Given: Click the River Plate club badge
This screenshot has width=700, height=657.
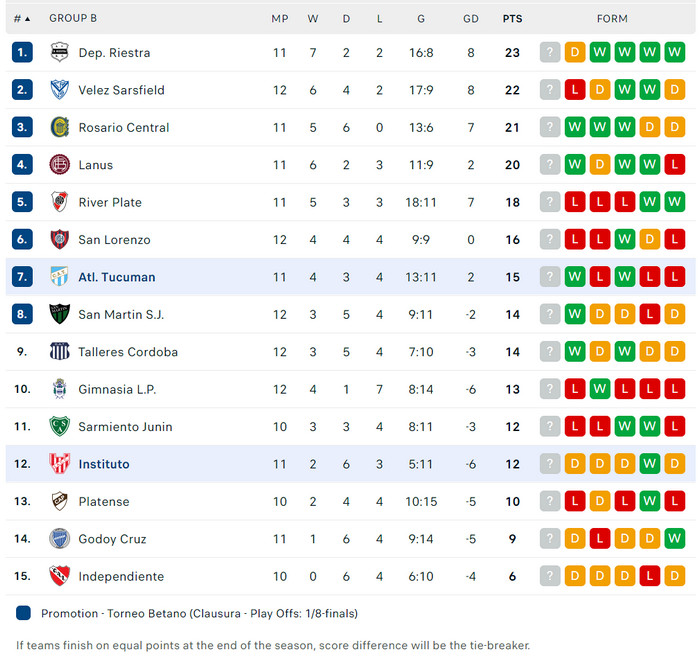Looking at the screenshot, I should [x=60, y=202].
